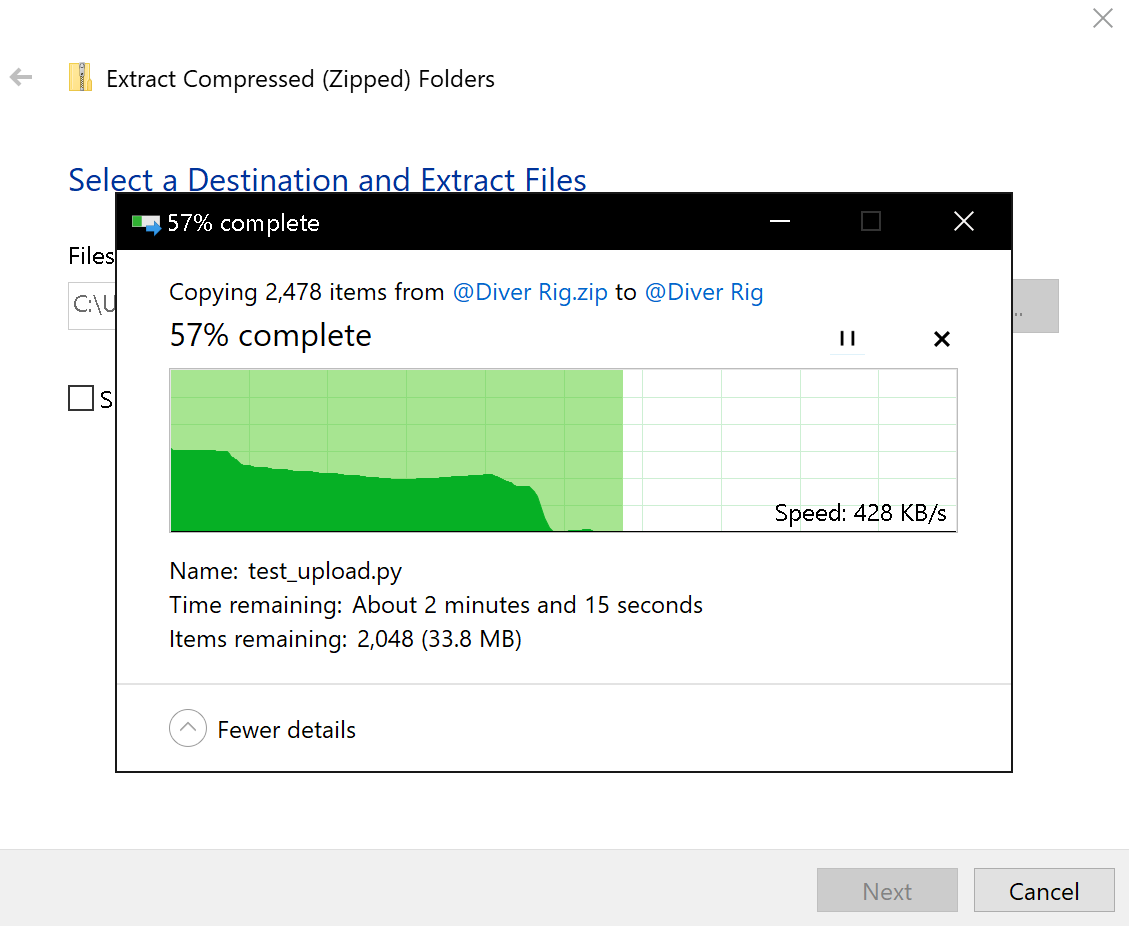Open the @Diver Rig.zip source link
Image resolution: width=1129 pixels, height=926 pixels.
(530, 292)
